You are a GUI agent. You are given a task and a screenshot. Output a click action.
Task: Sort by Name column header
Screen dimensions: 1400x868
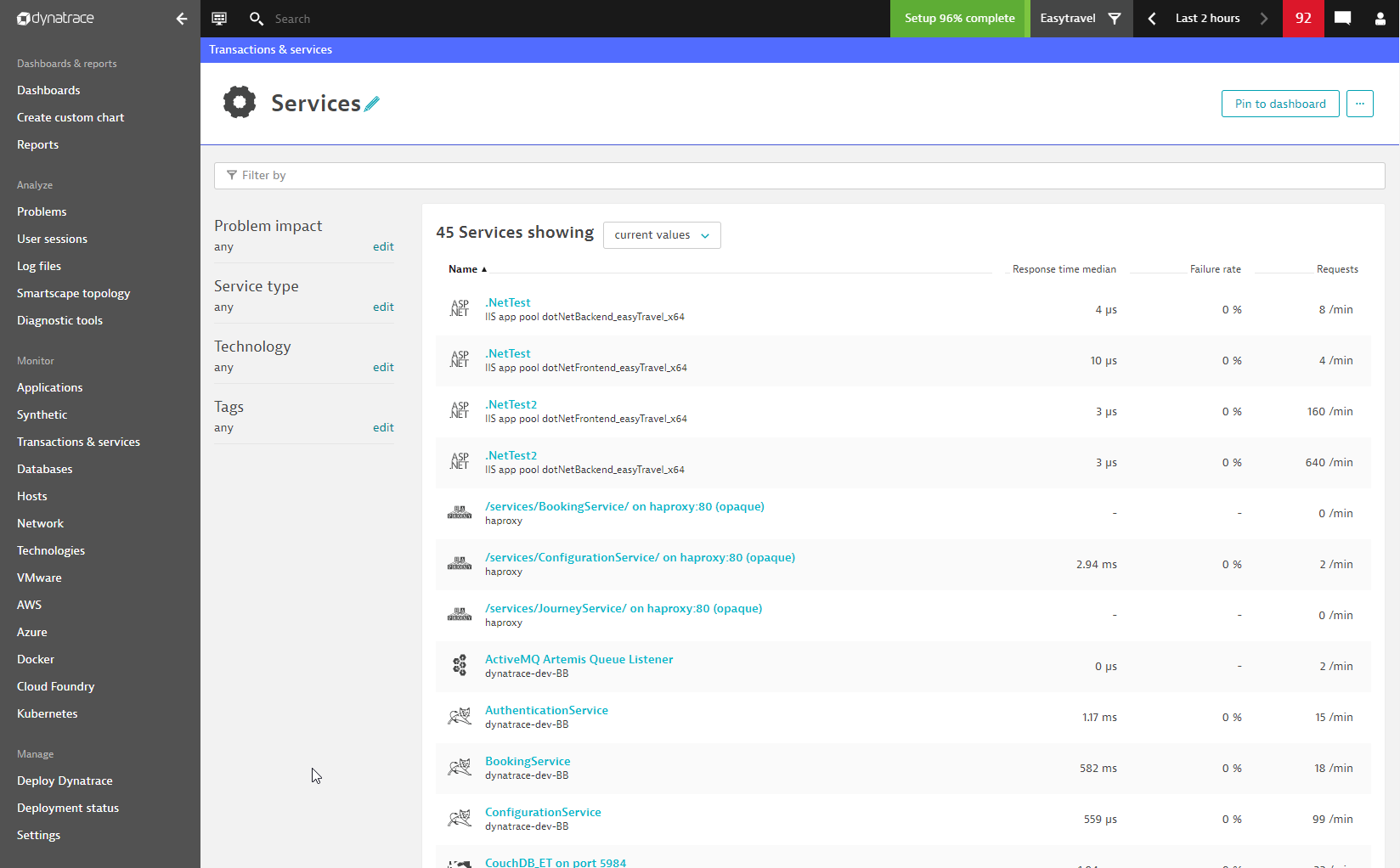click(467, 269)
